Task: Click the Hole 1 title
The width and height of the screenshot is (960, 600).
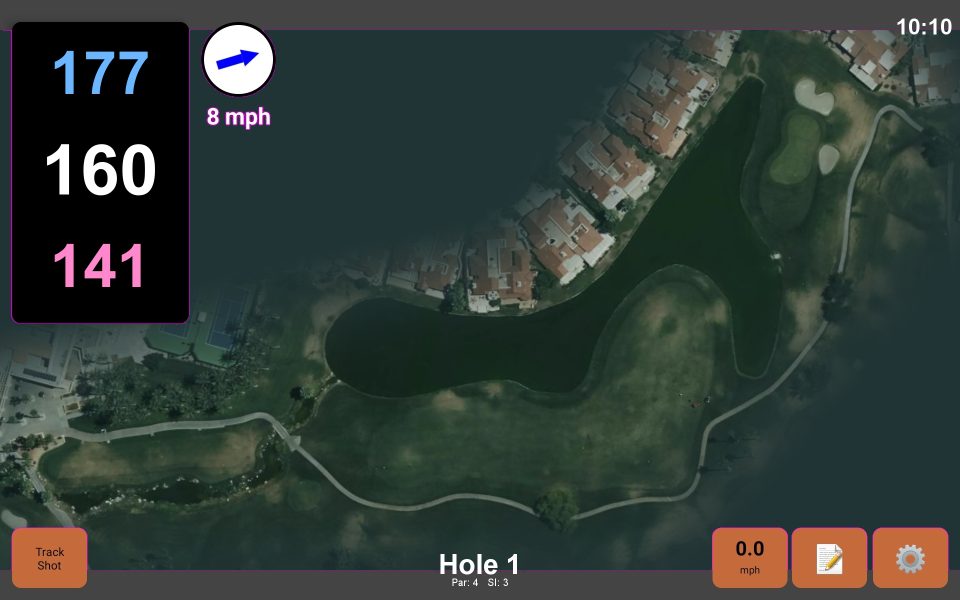Action: click(x=479, y=564)
